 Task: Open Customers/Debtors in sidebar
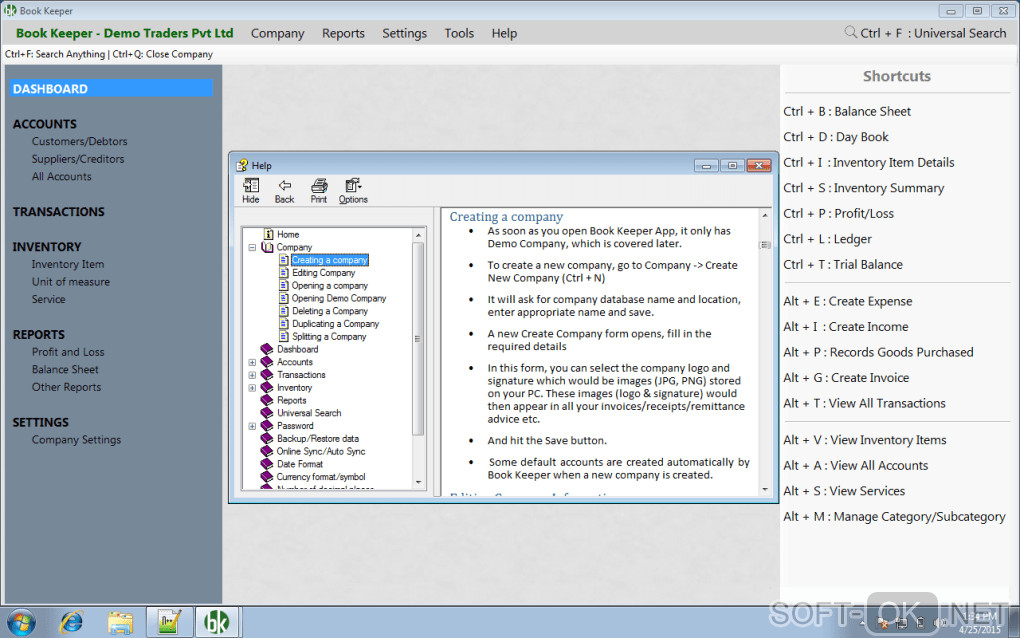point(79,141)
